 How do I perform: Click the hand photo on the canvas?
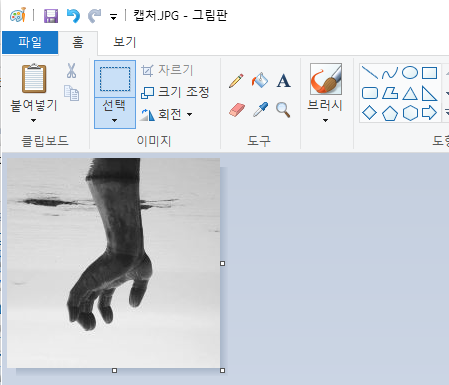pyautogui.click(x=113, y=263)
